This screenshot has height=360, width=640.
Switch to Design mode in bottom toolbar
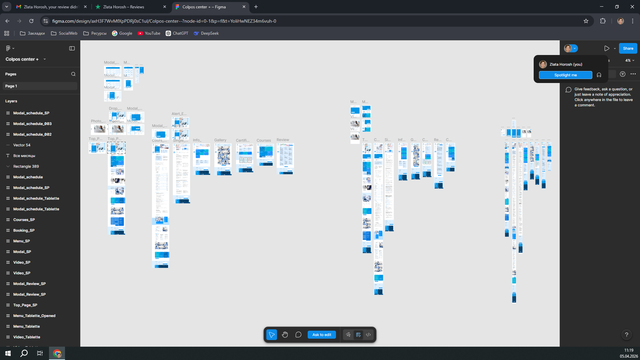point(358,335)
